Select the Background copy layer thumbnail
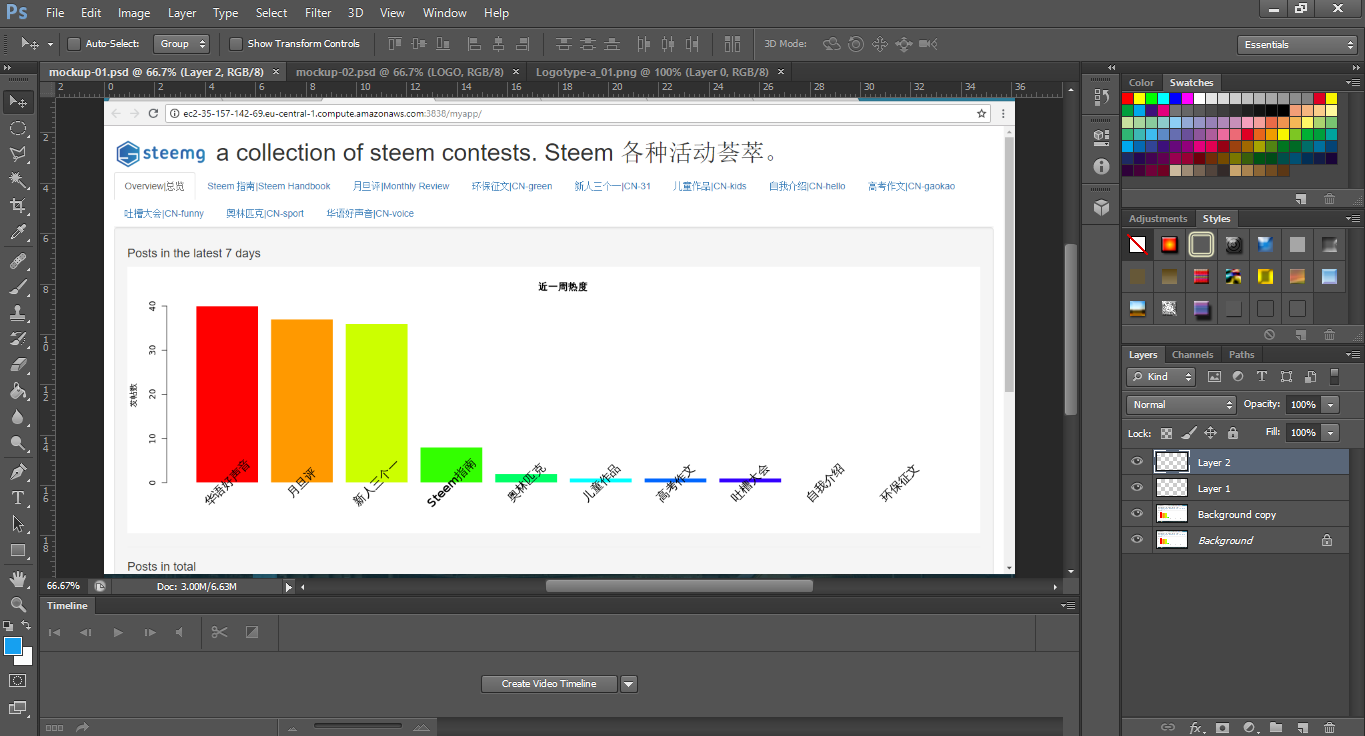This screenshot has height=736, width=1365. [x=1171, y=514]
